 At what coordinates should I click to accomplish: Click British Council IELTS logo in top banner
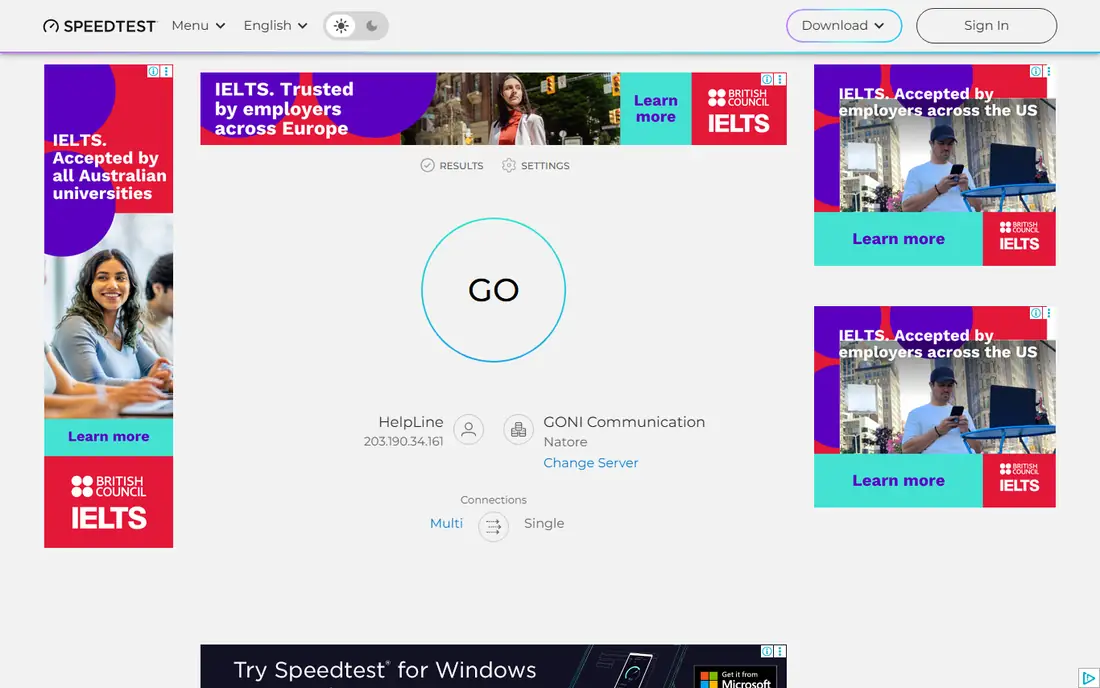pyautogui.click(x=739, y=109)
